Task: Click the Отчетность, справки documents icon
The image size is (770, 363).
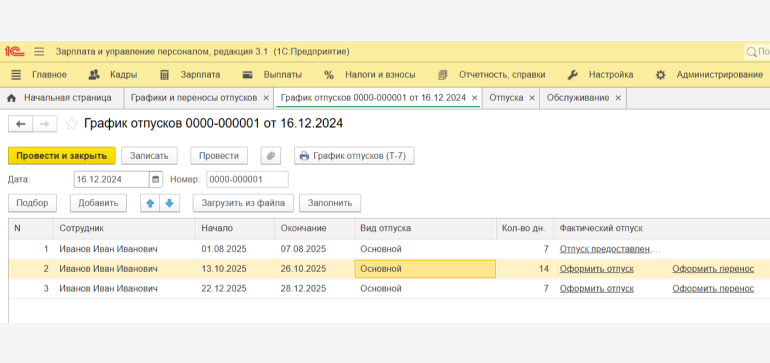Action: coord(443,75)
